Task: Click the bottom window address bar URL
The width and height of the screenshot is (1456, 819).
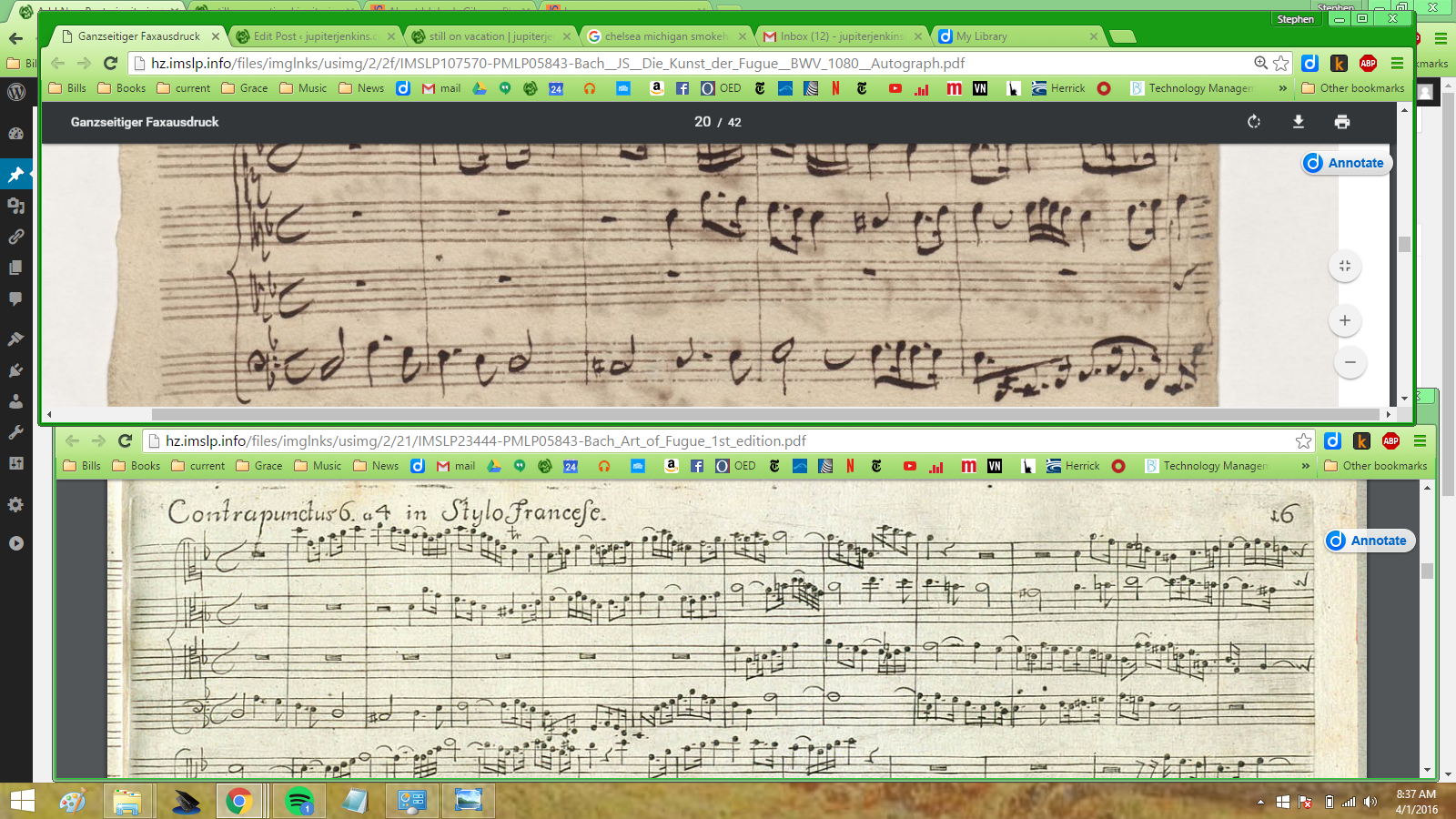Action: point(486,440)
